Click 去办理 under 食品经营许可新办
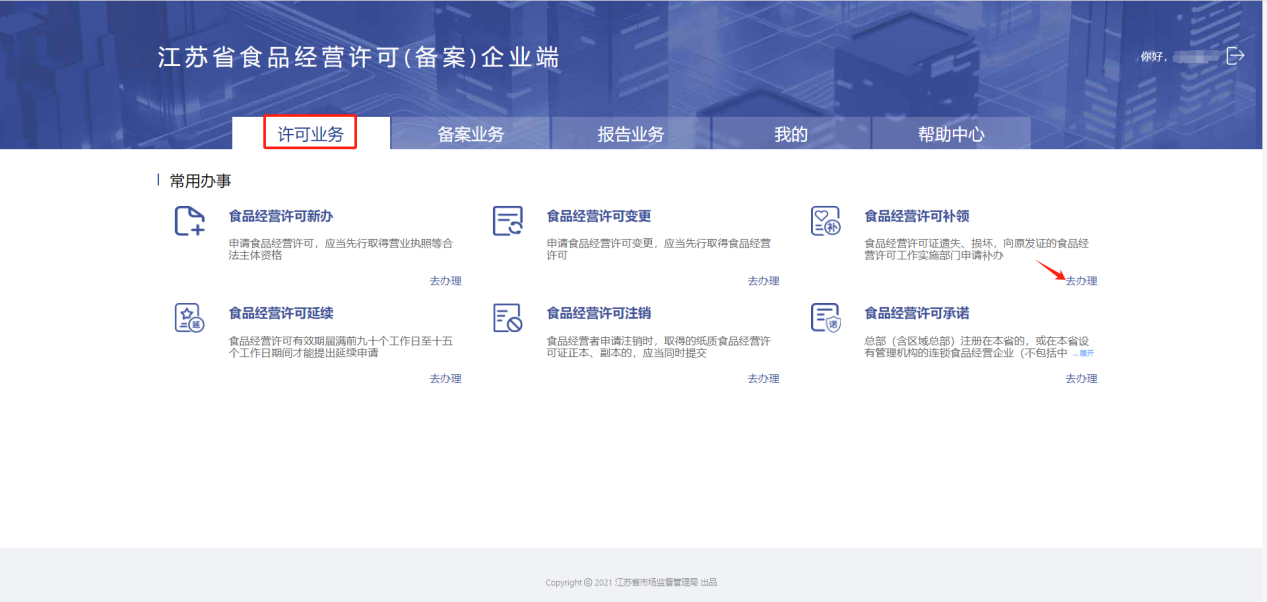Image resolution: width=1267 pixels, height=602 pixels. pos(445,281)
